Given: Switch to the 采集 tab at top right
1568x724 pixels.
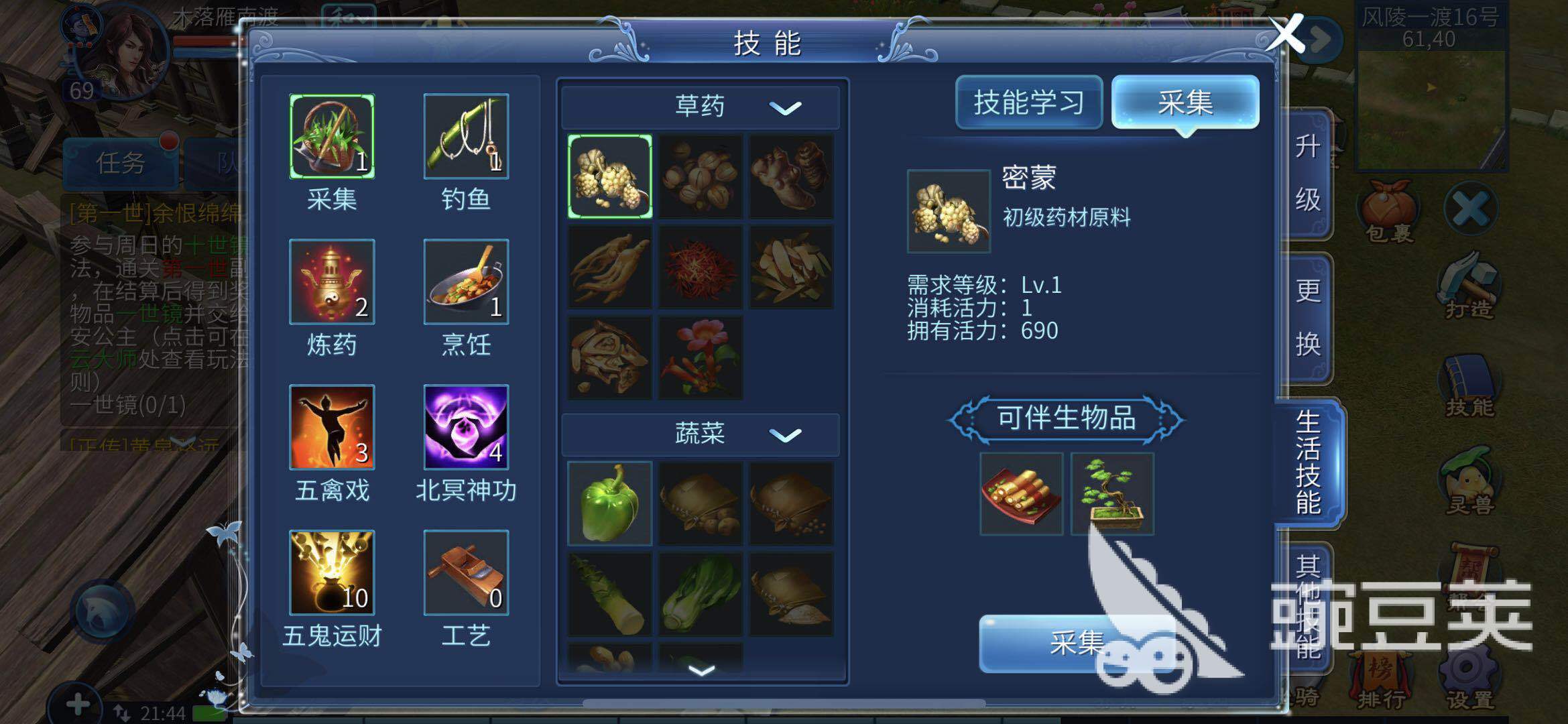Looking at the screenshot, I should pyautogui.click(x=1185, y=103).
